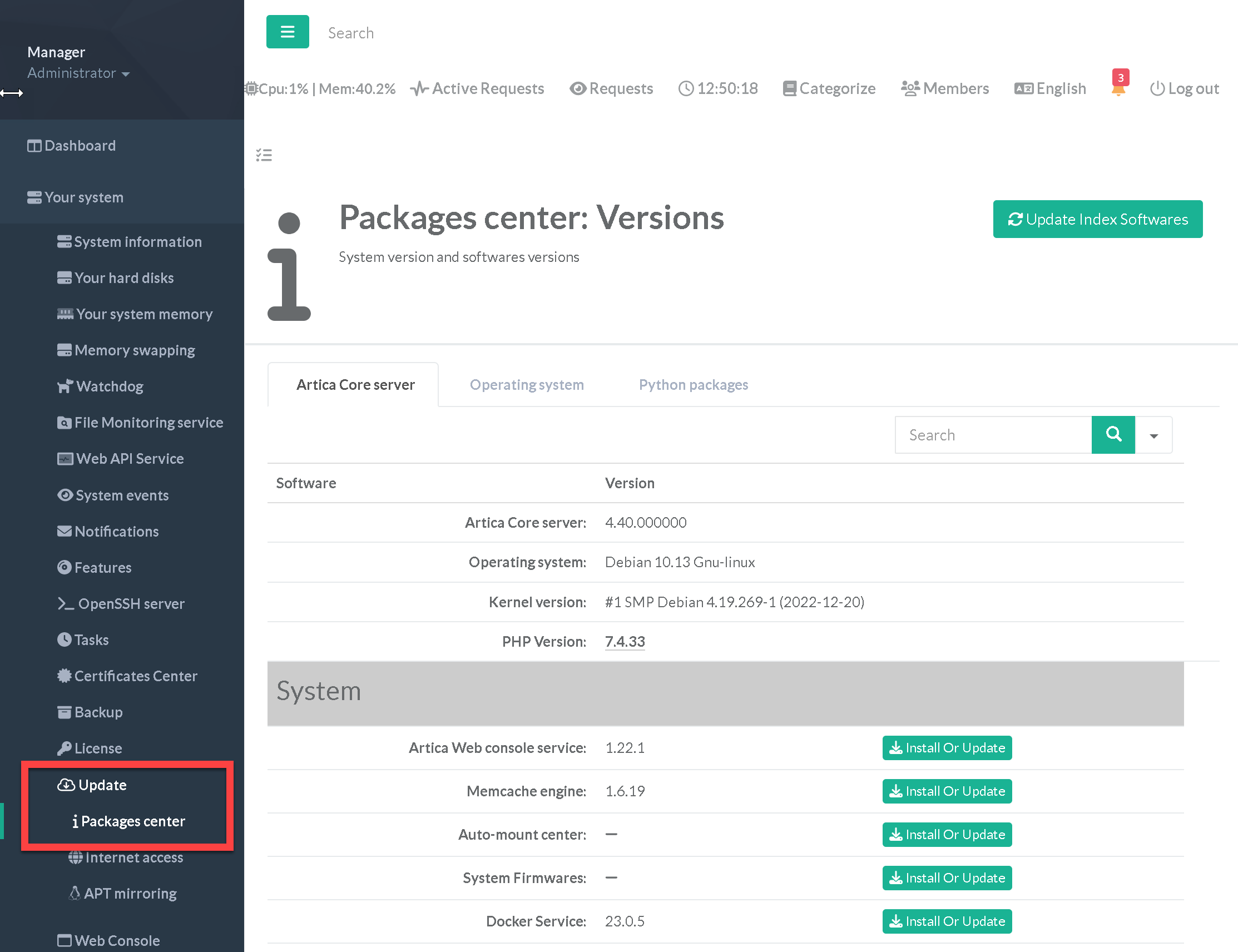The height and width of the screenshot is (952, 1238).
Task: Expand the search options dropdown caret
Action: click(1153, 435)
